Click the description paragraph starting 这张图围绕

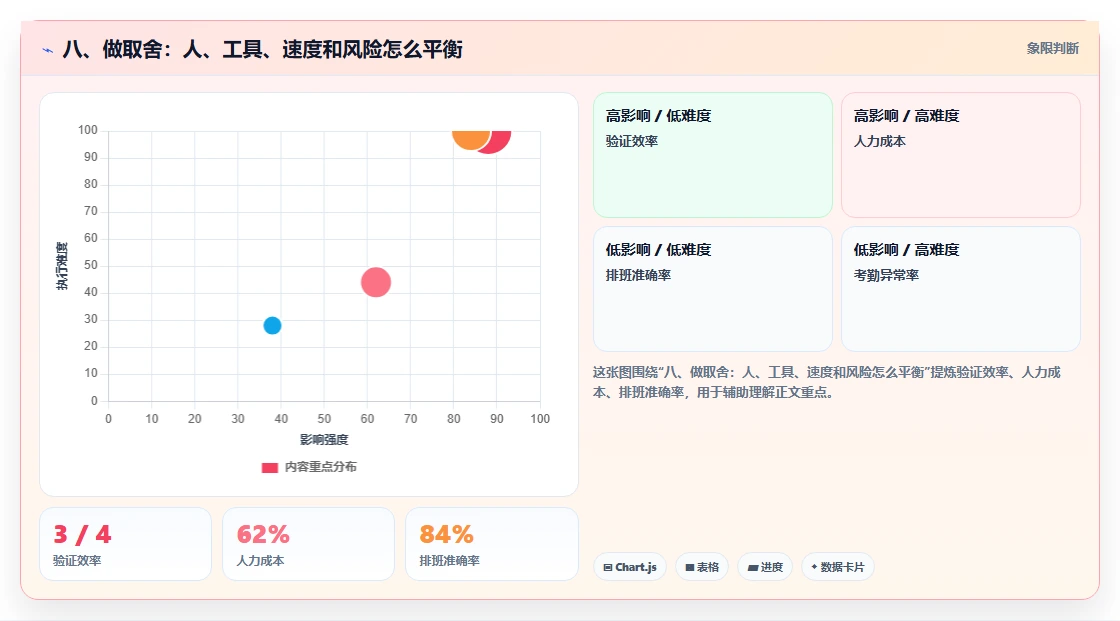826,382
